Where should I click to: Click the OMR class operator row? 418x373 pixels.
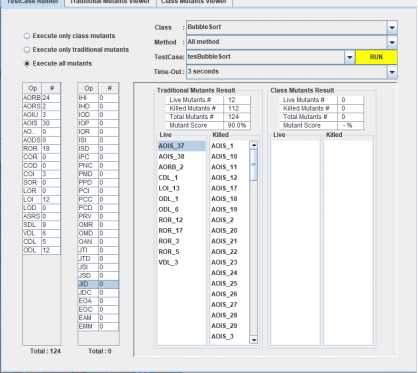tap(98, 225)
